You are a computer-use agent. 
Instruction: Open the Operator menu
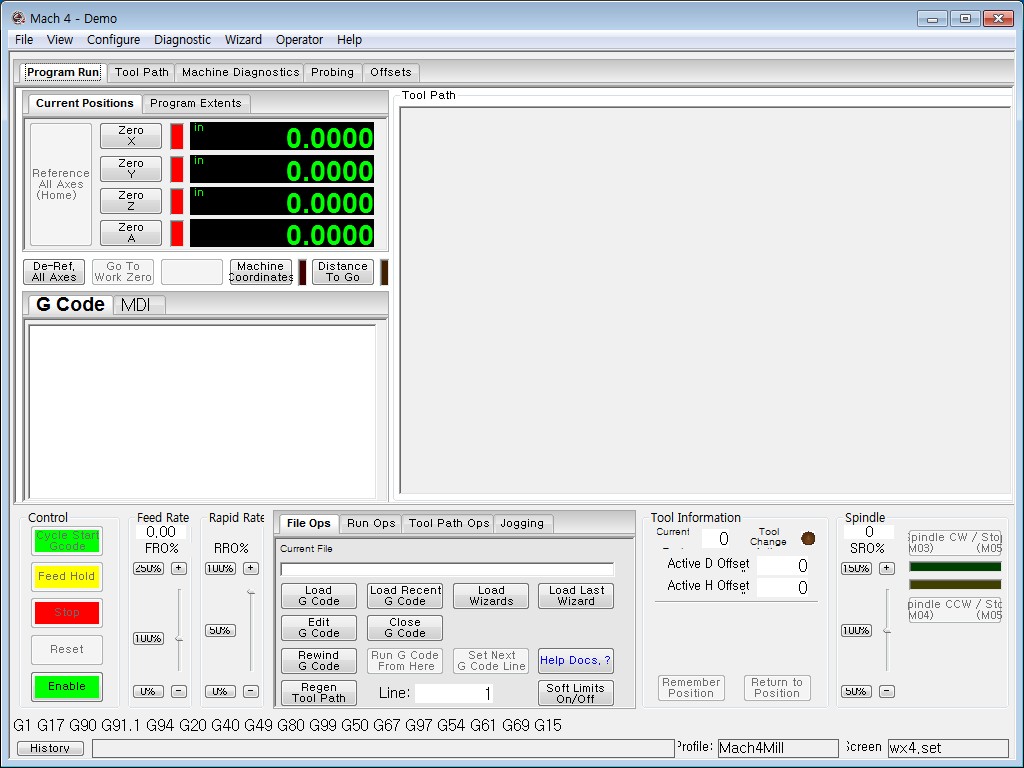[x=299, y=40]
